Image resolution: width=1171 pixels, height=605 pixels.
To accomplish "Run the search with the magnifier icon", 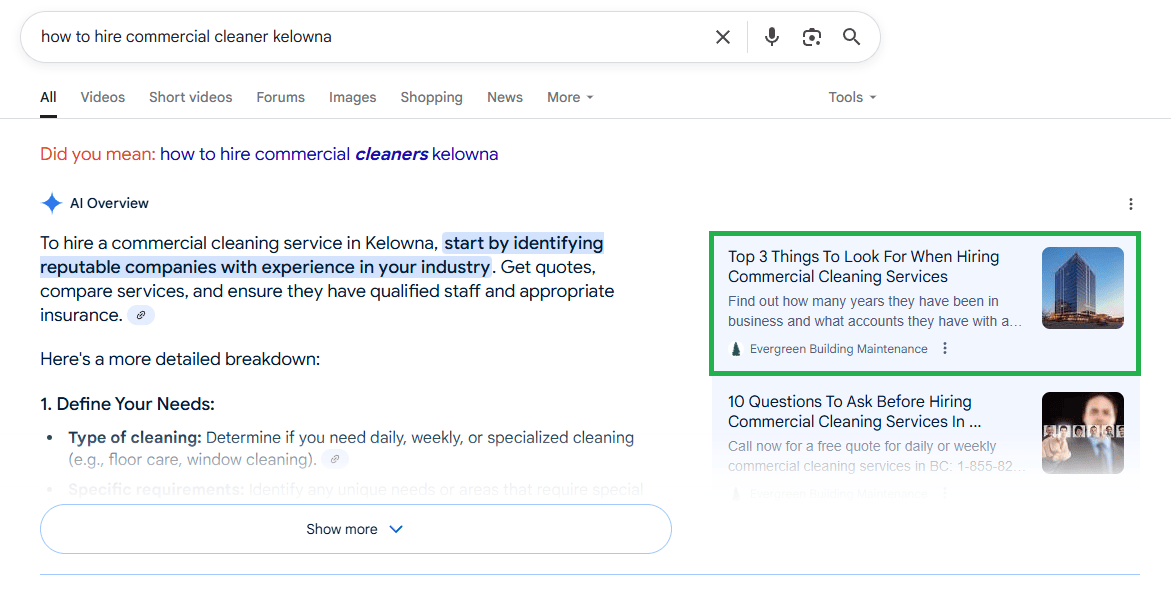I will [851, 36].
